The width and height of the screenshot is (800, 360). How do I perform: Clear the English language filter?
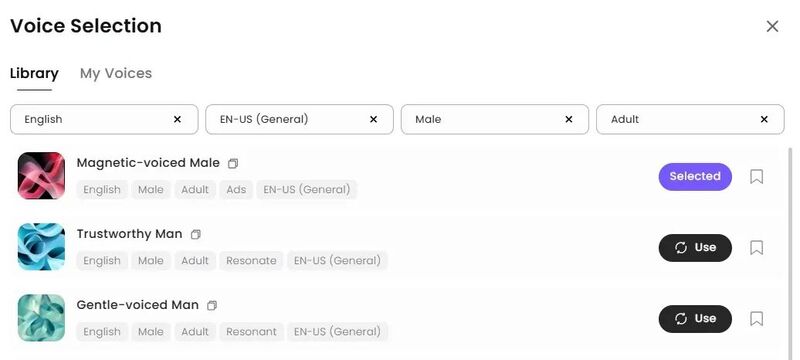pos(178,119)
